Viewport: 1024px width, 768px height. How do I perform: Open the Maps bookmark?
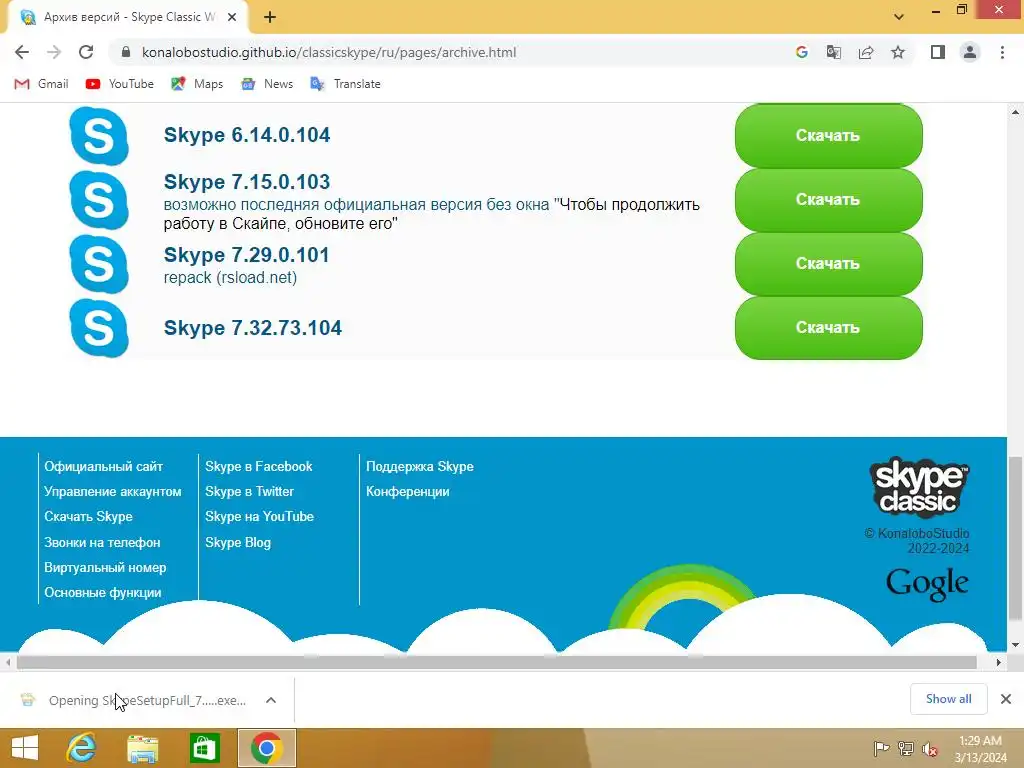click(197, 84)
